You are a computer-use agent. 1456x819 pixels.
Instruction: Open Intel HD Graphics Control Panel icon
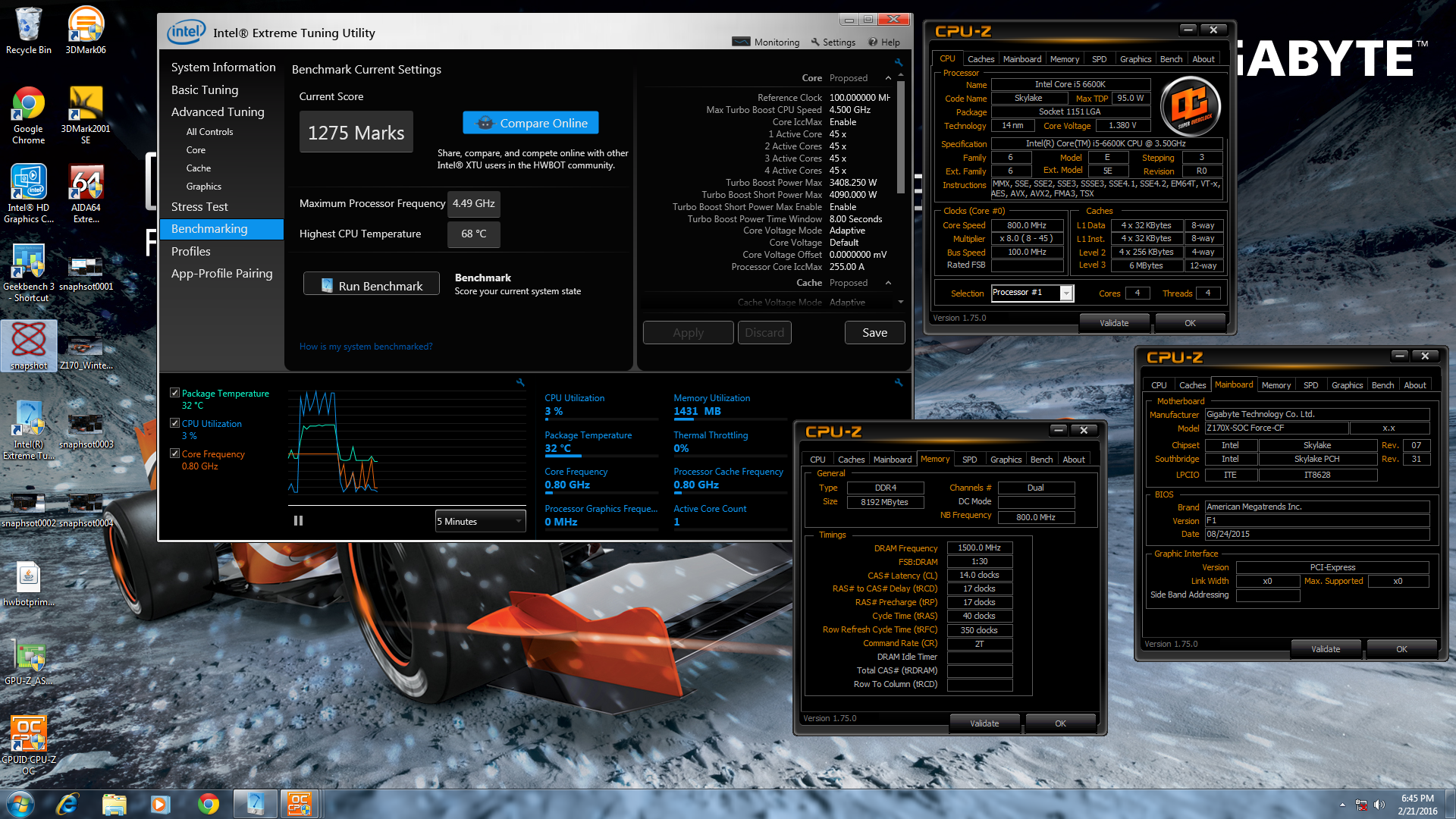pyautogui.click(x=29, y=194)
